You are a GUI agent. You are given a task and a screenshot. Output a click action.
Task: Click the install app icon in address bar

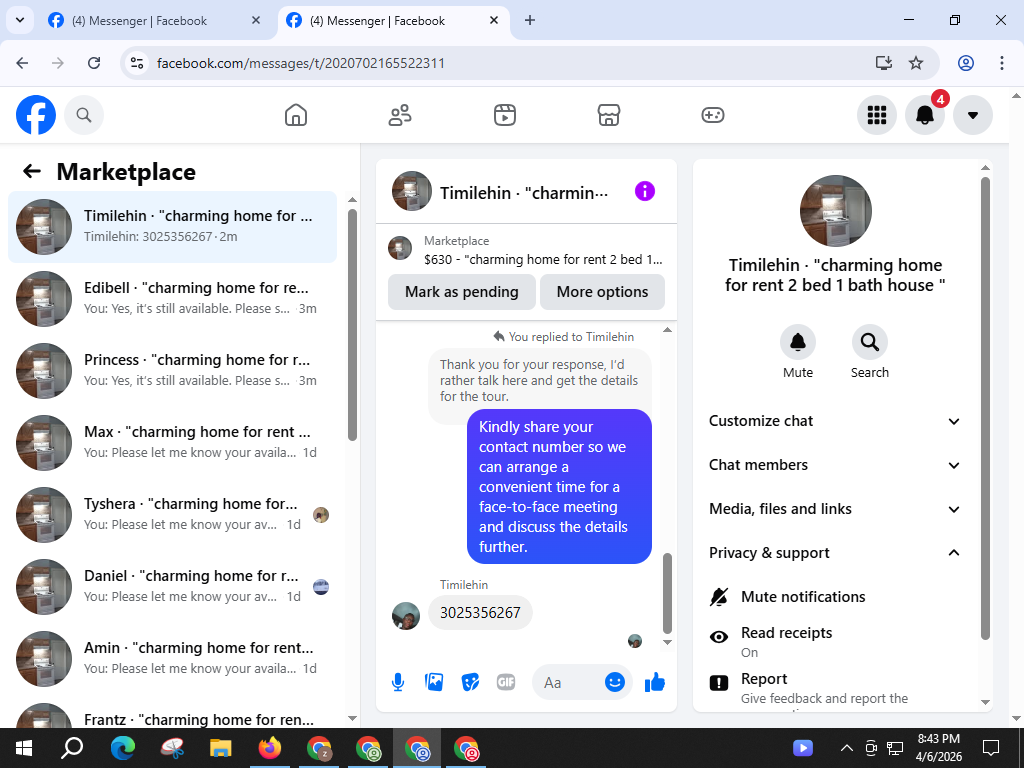coord(884,63)
